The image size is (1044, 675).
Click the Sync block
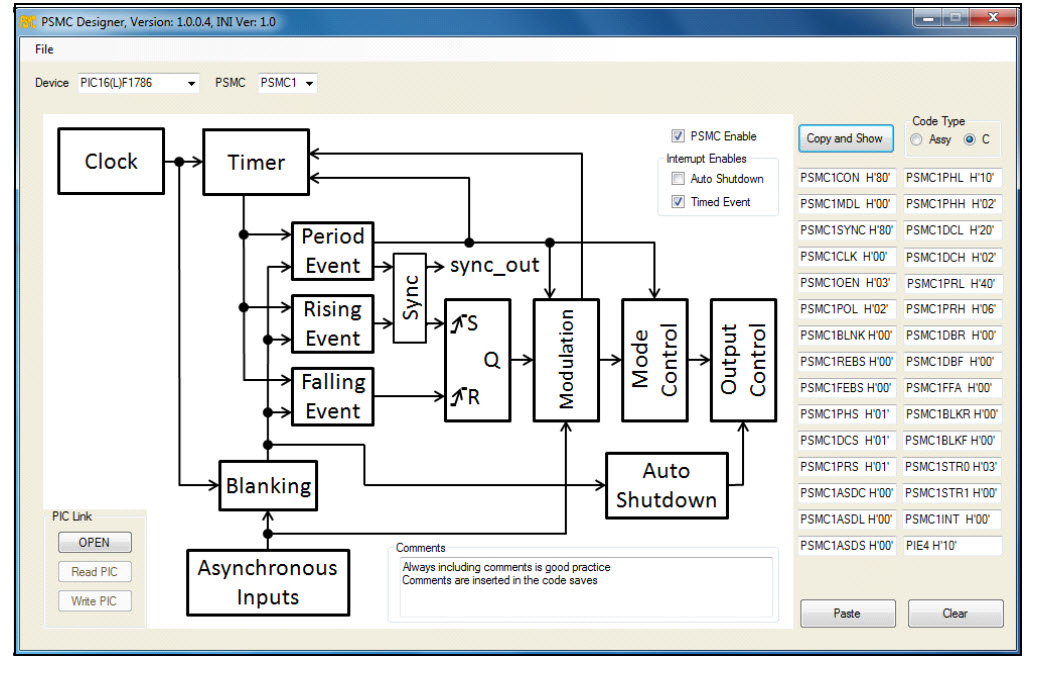point(410,298)
